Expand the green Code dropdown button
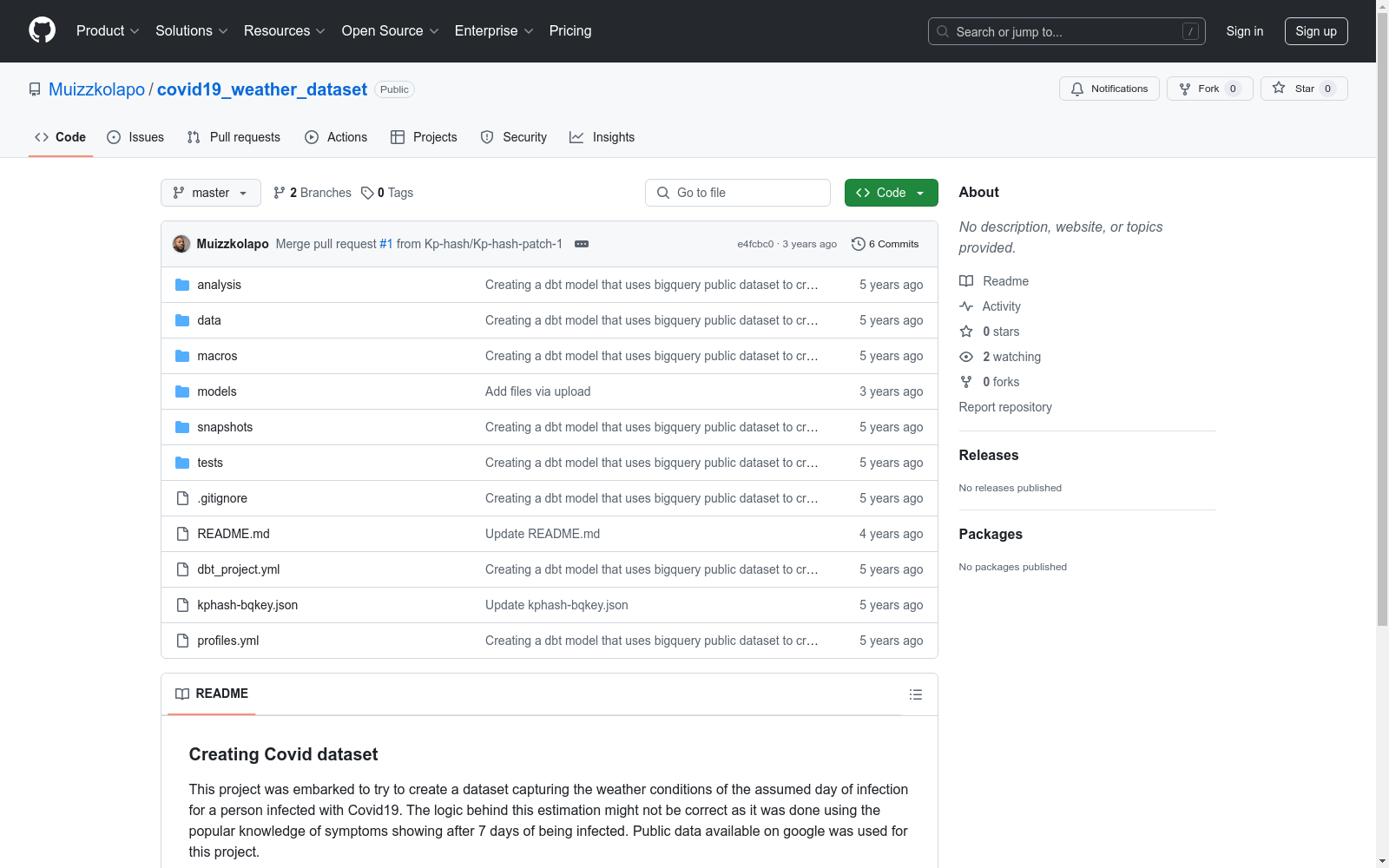This screenshot has height=868, width=1389. (x=892, y=193)
